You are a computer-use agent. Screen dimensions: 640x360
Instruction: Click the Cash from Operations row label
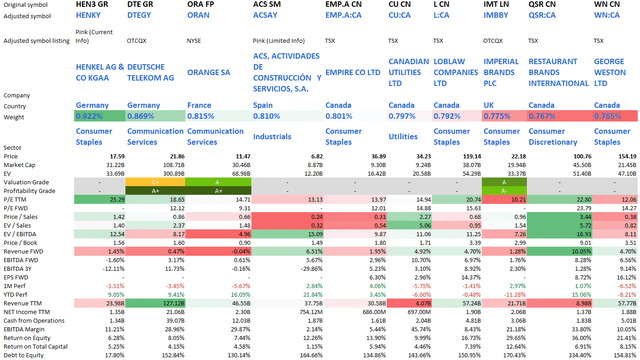point(34,320)
